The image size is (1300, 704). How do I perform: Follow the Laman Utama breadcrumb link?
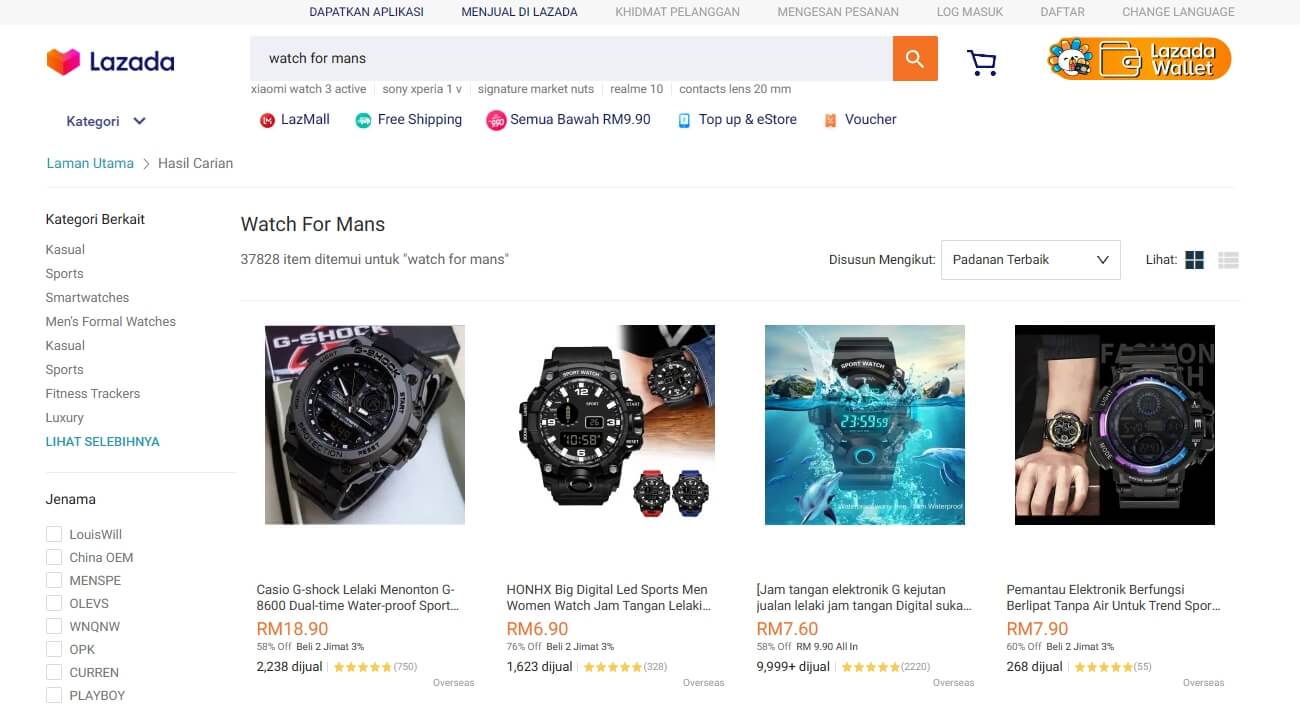[90, 163]
